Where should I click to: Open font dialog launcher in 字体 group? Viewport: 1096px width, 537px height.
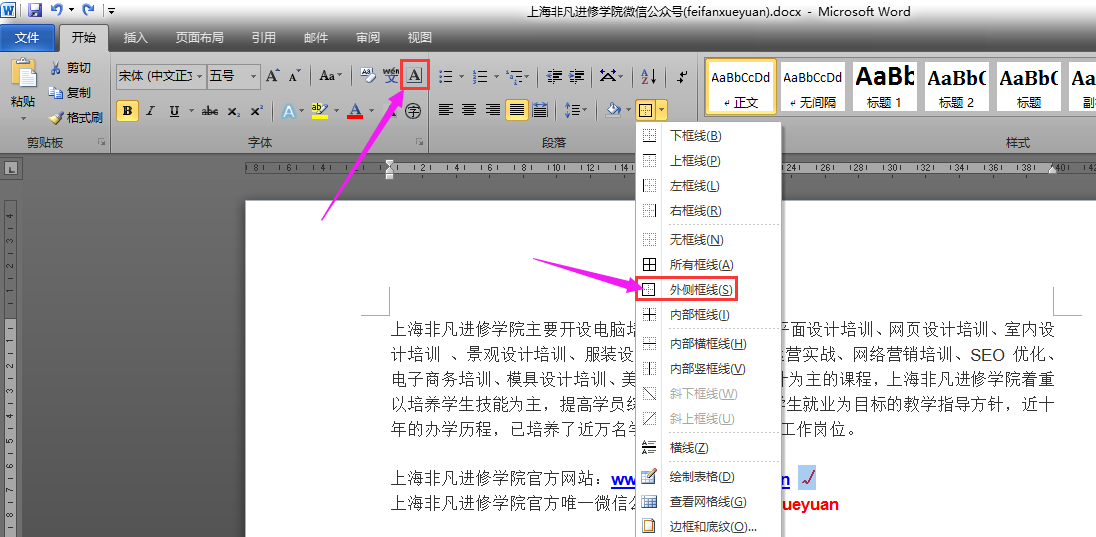point(420,142)
